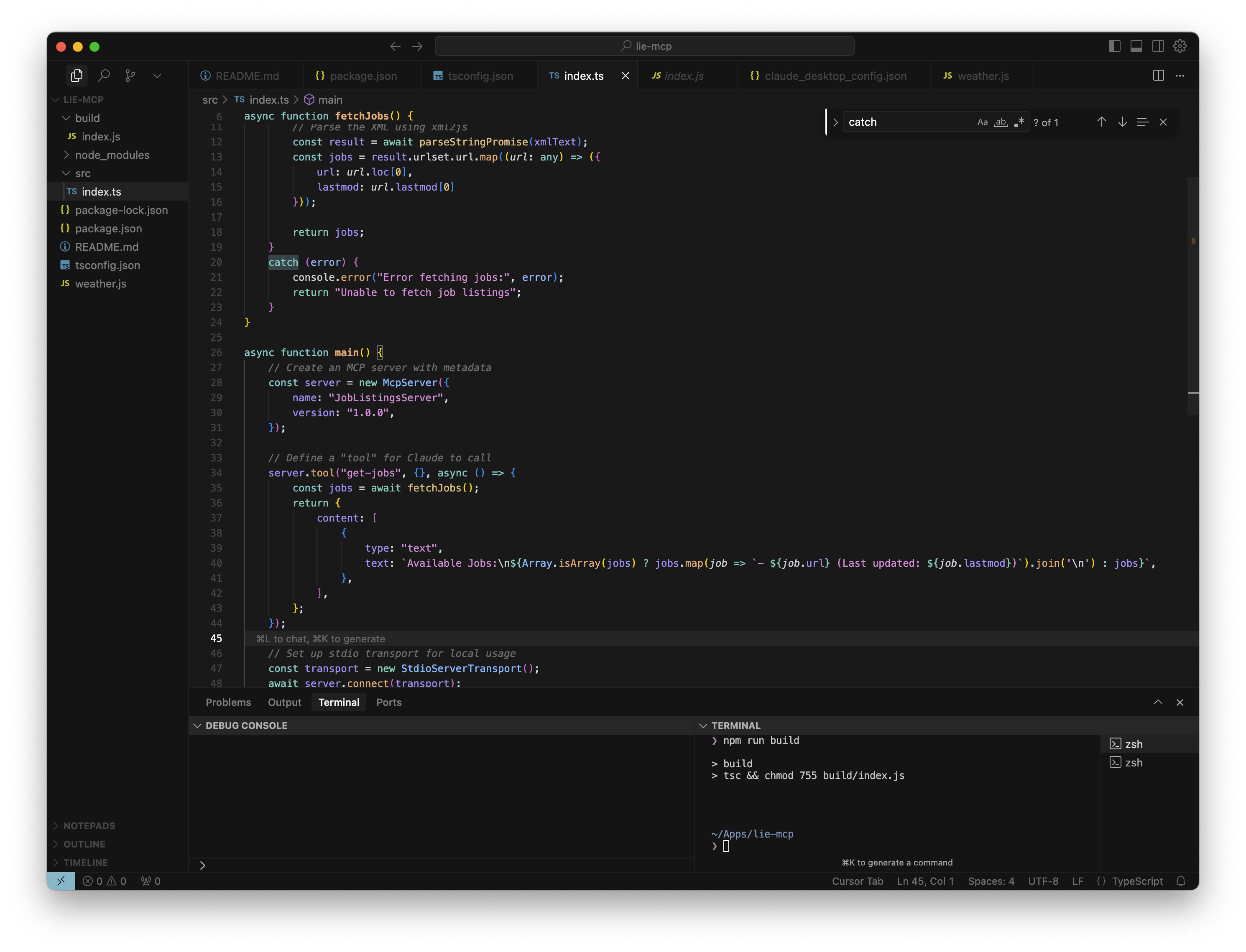Toggle Use Regular Expression in Find
1246x952 pixels.
[x=1019, y=122]
